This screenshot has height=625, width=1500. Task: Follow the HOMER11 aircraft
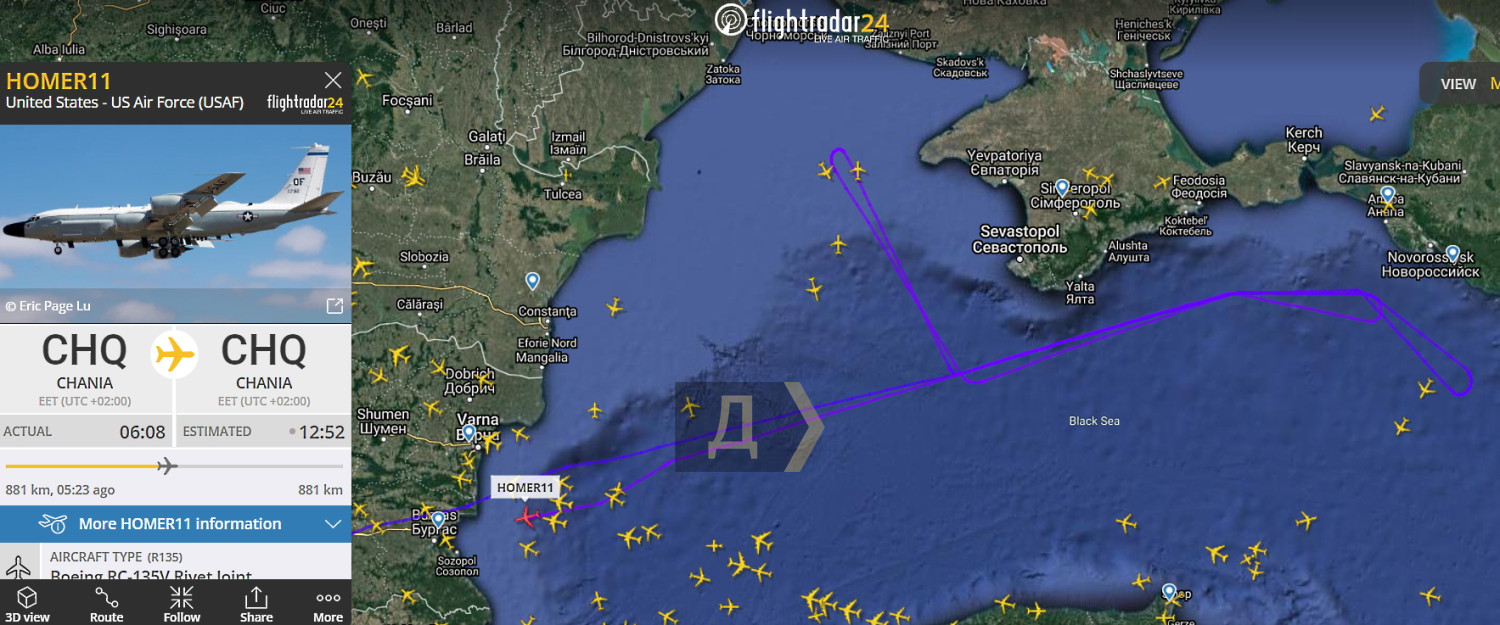pos(182,604)
